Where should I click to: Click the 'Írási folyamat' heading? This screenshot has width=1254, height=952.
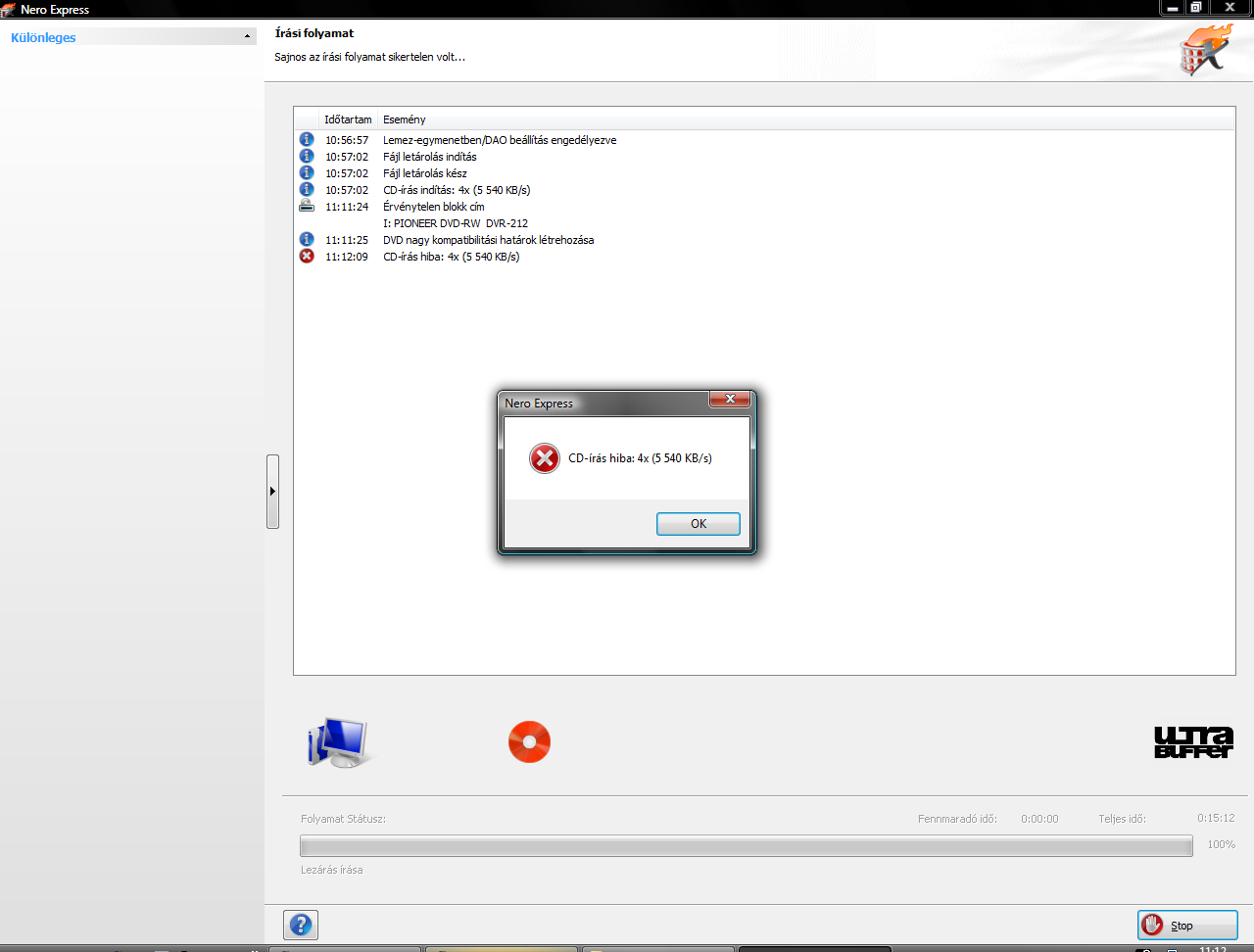pyautogui.click(x=314, y=33)
